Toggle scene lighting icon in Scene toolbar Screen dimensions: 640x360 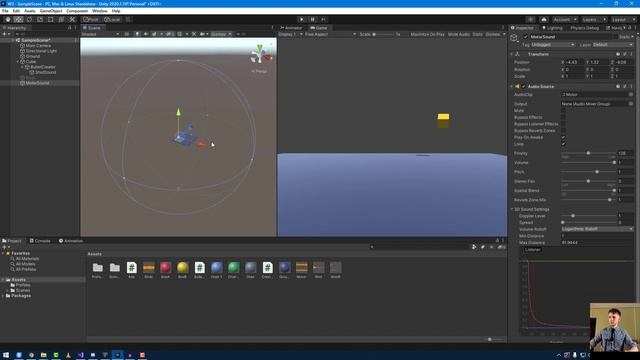137,34
